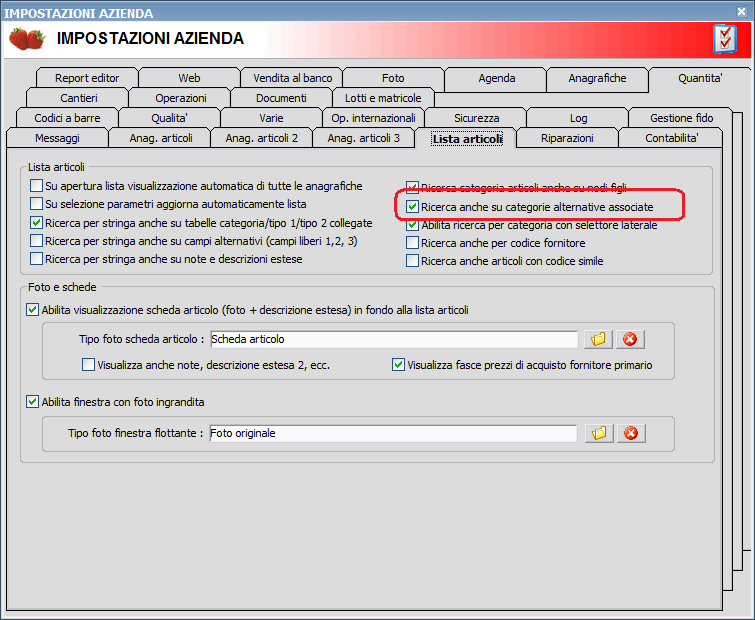Switch to the Anag. articoli 2 tab
Viewport: 755px width, 620px height.
pos(261,139)
